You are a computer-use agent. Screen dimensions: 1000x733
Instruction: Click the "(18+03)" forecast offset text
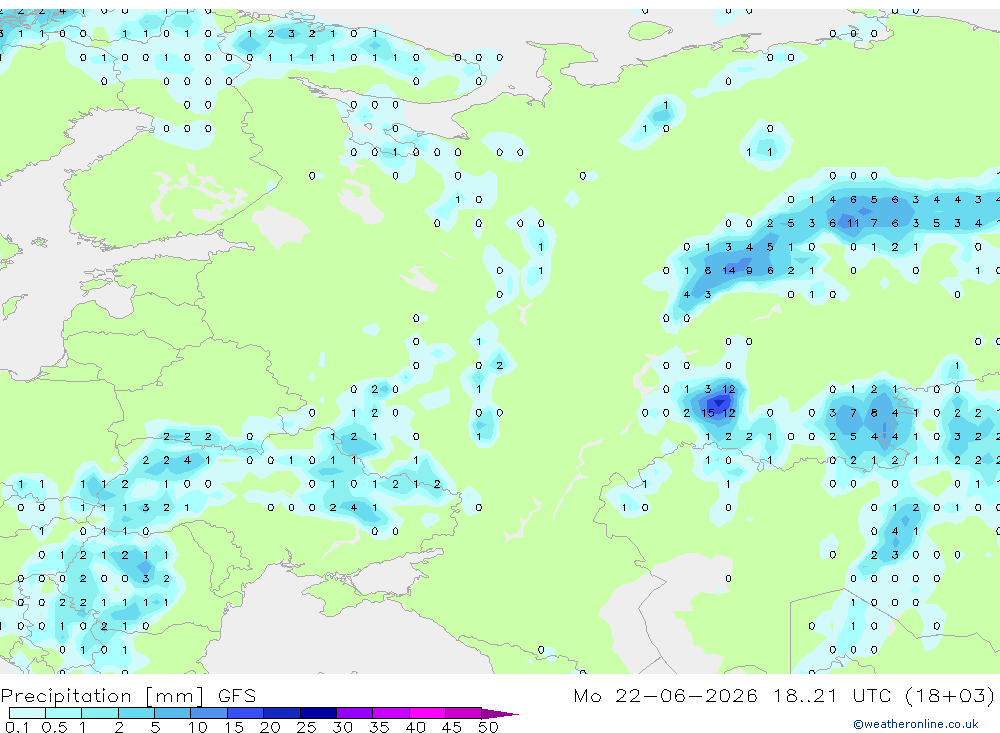pyautogui.click(x=950, y=695)
